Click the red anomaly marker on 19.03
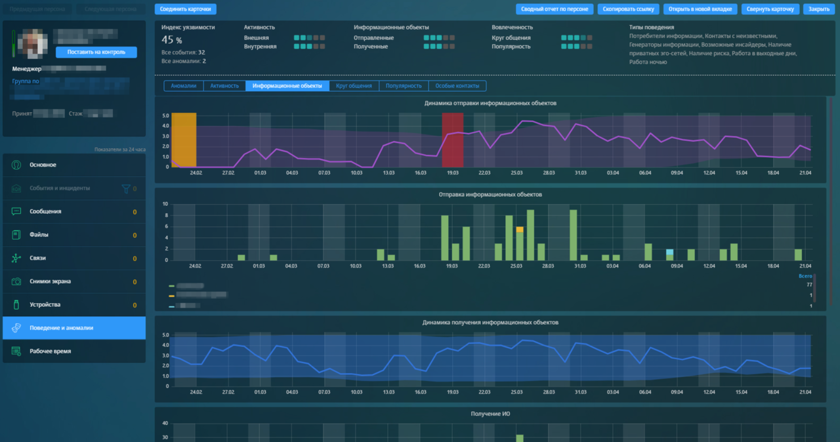This screenshot has width=840, height=442. point(453,140)
